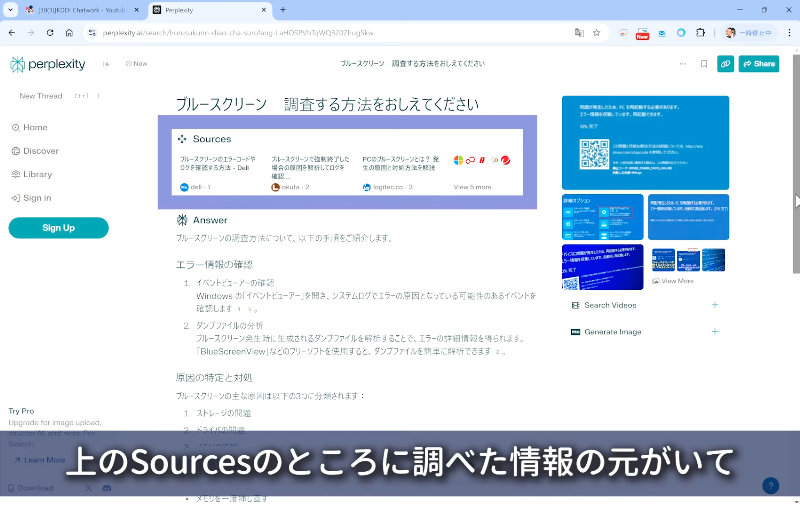The height and width of the screenshot is (506, 800).
Task: Click the Sources heading icon
Action: 182,139
